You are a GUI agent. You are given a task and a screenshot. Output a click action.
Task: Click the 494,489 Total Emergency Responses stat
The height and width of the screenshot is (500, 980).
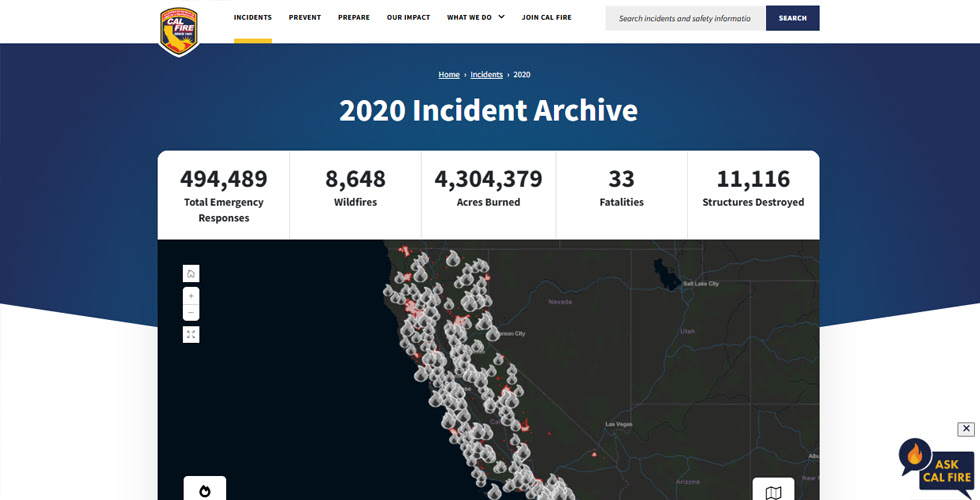224,195
